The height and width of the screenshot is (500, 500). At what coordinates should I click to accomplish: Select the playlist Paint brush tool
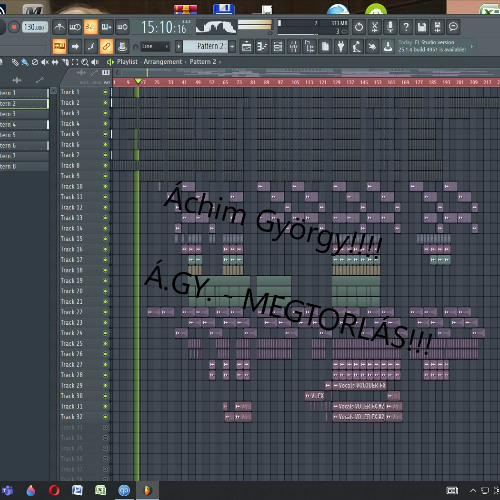25,62
